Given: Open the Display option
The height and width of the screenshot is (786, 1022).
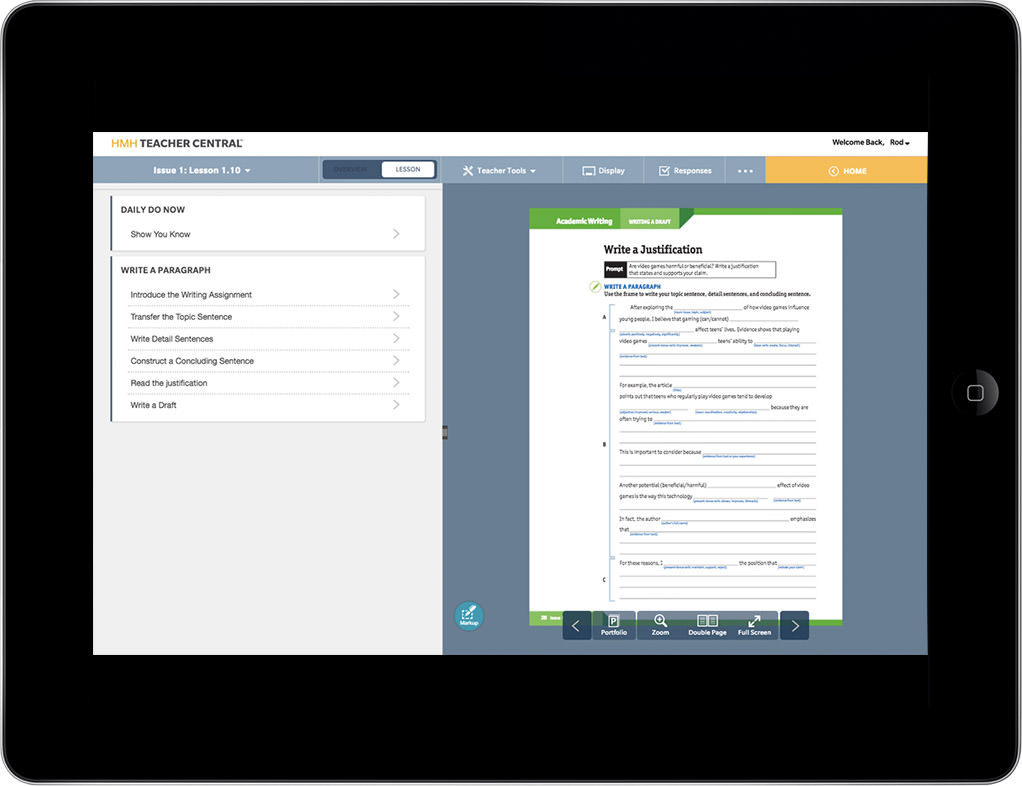Looking at the screenshot, I should click(603, 171).
